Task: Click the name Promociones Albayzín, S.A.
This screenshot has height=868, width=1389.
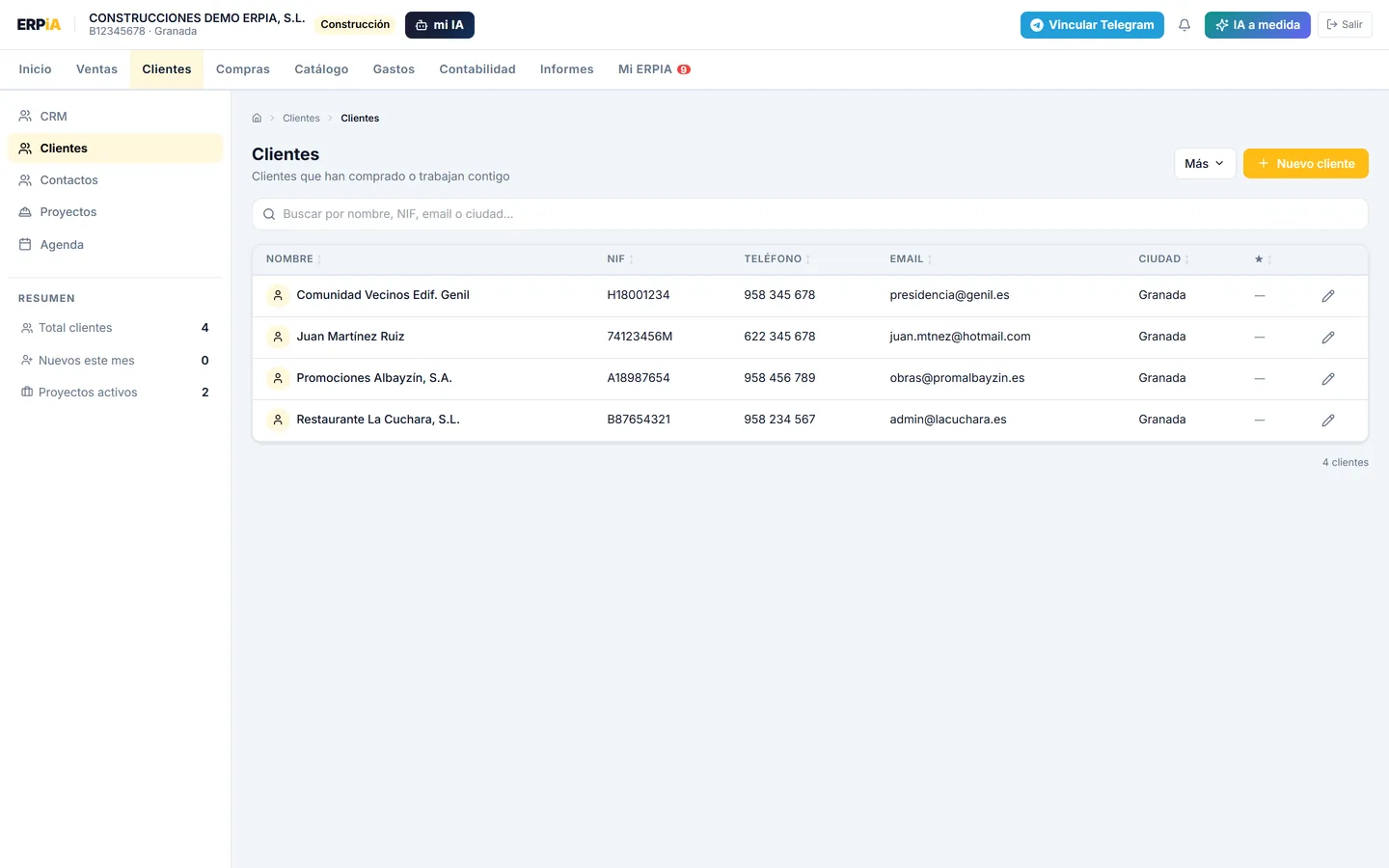Action: click(374, 378)
